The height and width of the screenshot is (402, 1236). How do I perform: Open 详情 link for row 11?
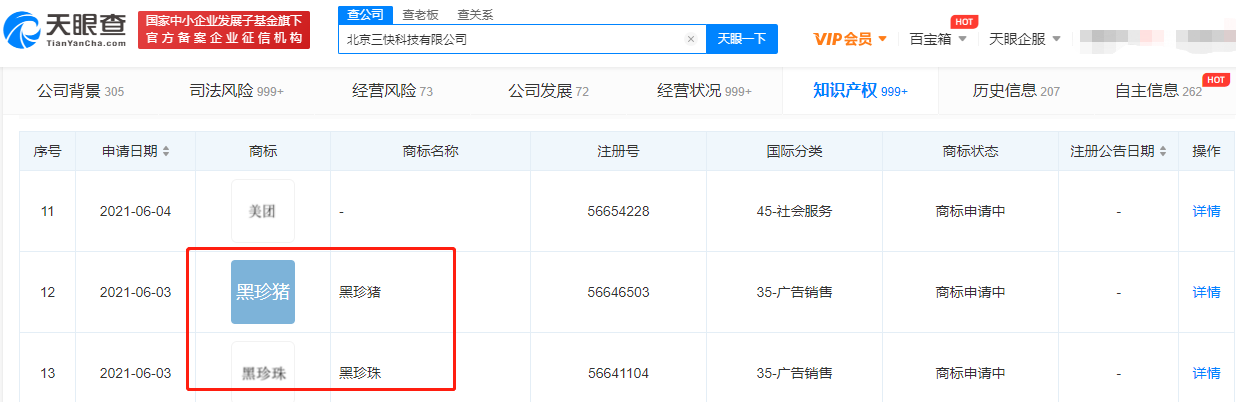point(1206,211)
